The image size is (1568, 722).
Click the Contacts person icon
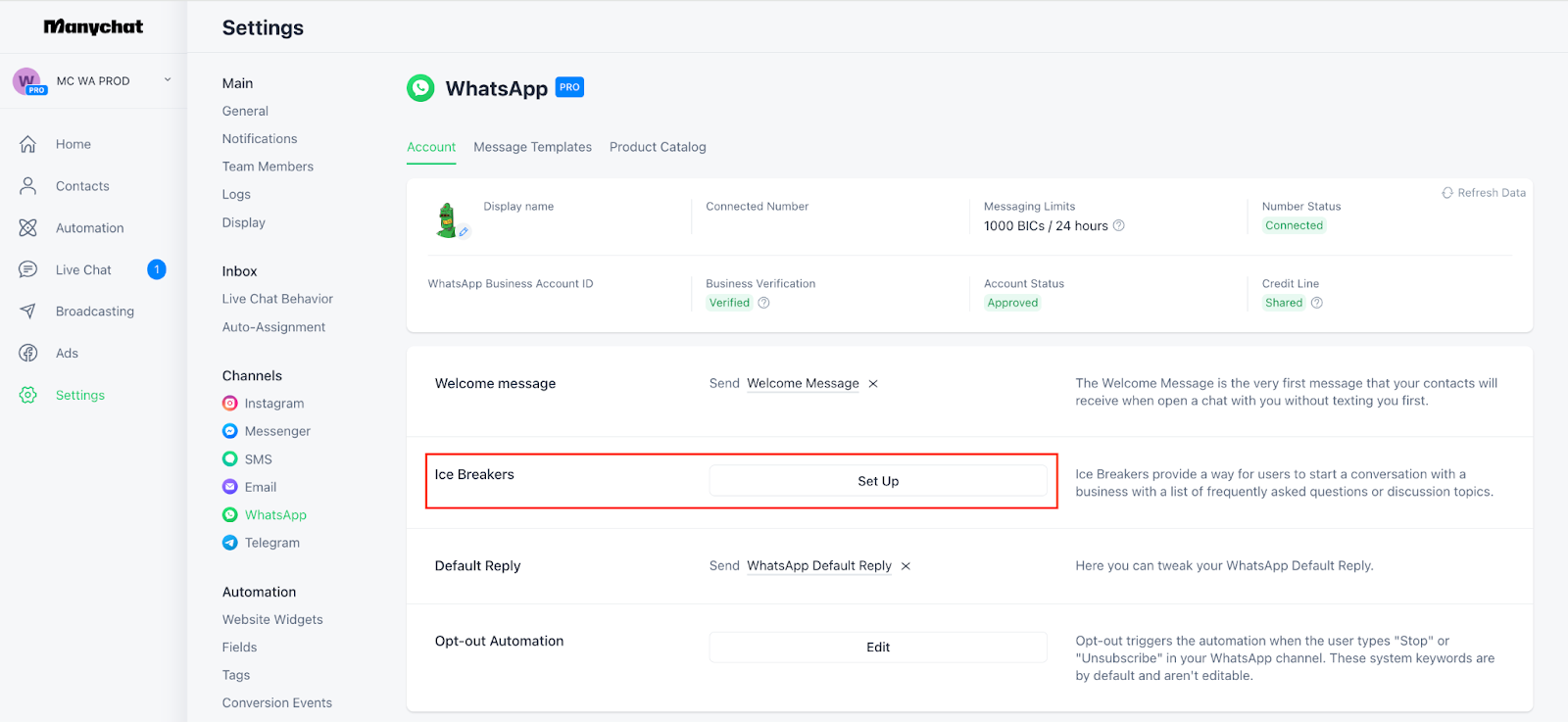[27, 186]
